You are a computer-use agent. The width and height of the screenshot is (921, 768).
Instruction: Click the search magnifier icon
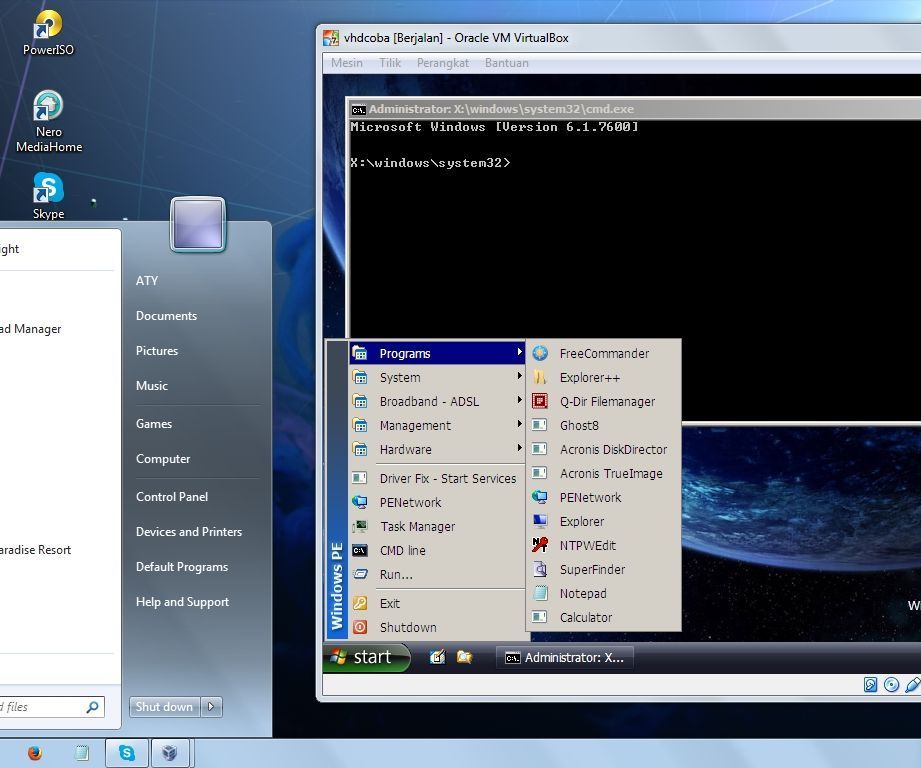point(92,707)
